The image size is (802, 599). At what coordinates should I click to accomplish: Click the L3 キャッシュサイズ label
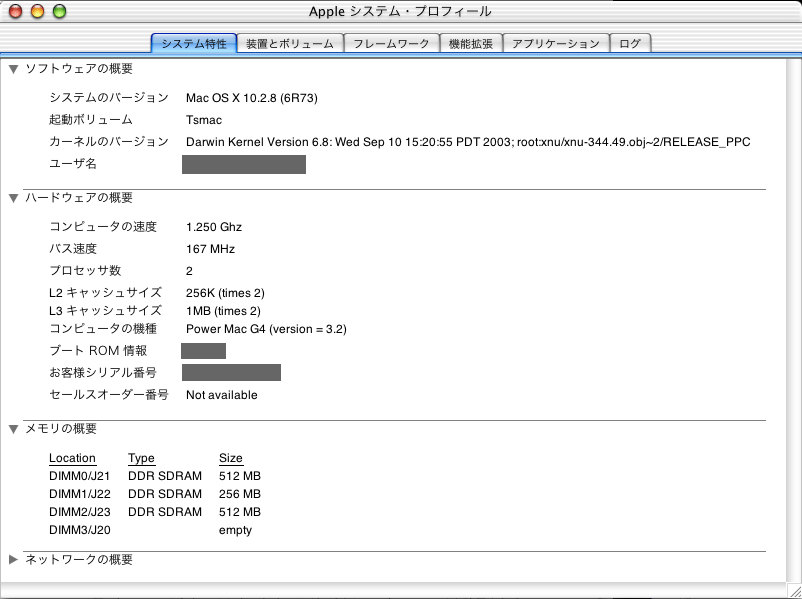[105, 310]
